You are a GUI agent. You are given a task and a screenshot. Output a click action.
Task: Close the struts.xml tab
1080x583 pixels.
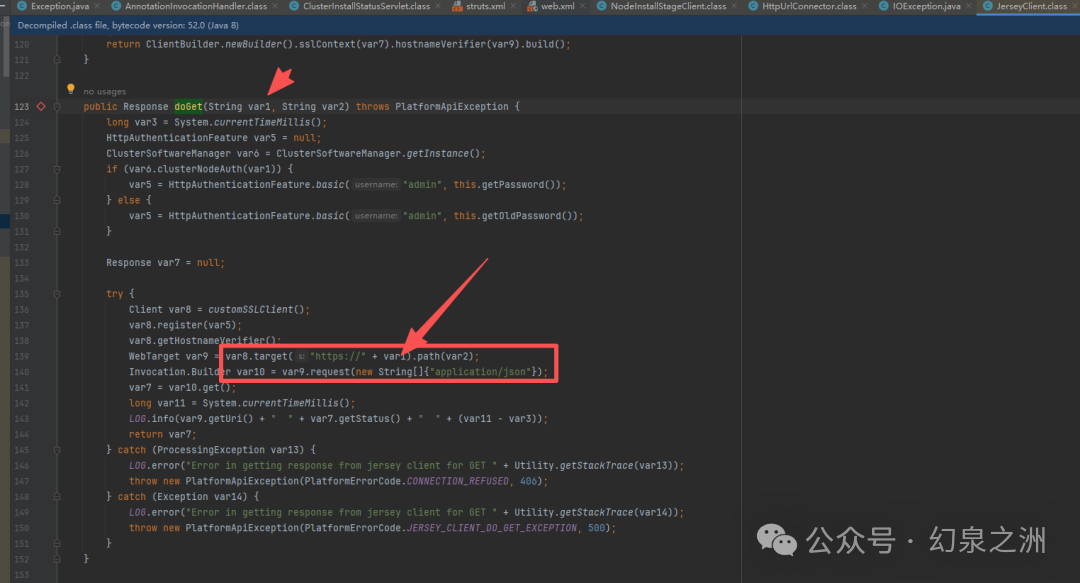513,6
